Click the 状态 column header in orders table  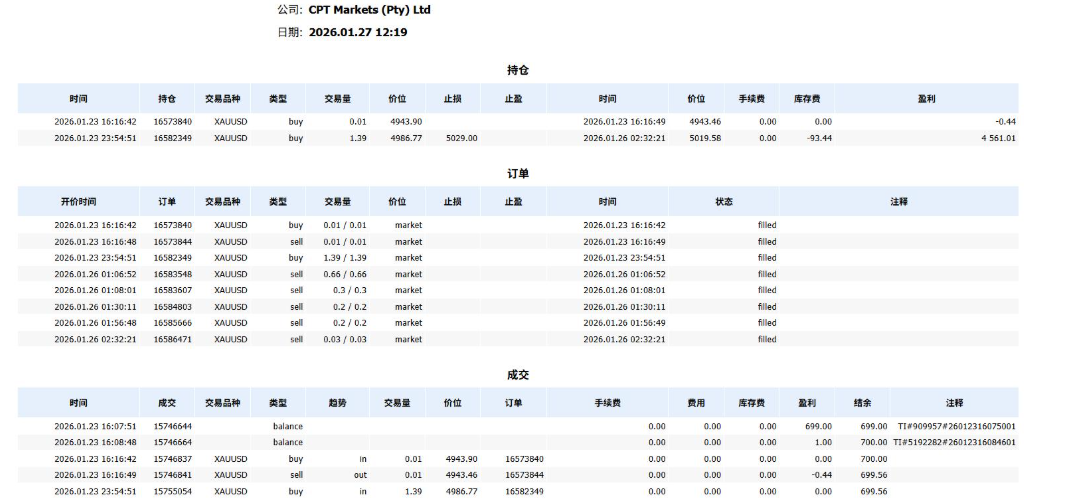[x=724, y=201]
